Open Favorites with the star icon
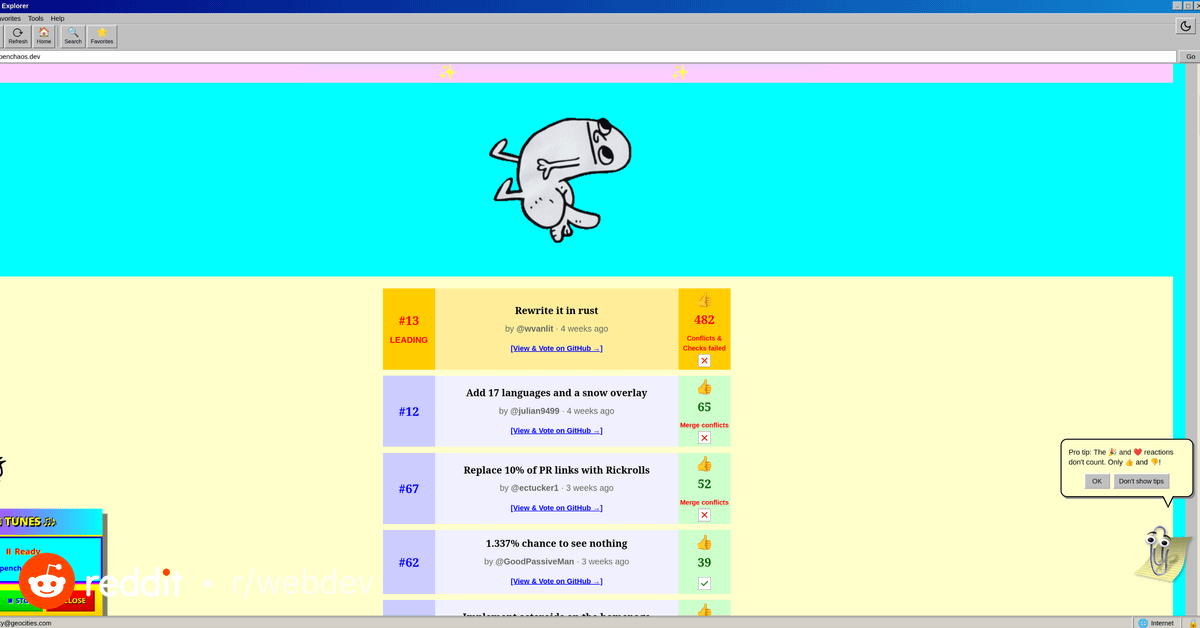This screenshot has height=628, width=1200. (x=102, y=36)
